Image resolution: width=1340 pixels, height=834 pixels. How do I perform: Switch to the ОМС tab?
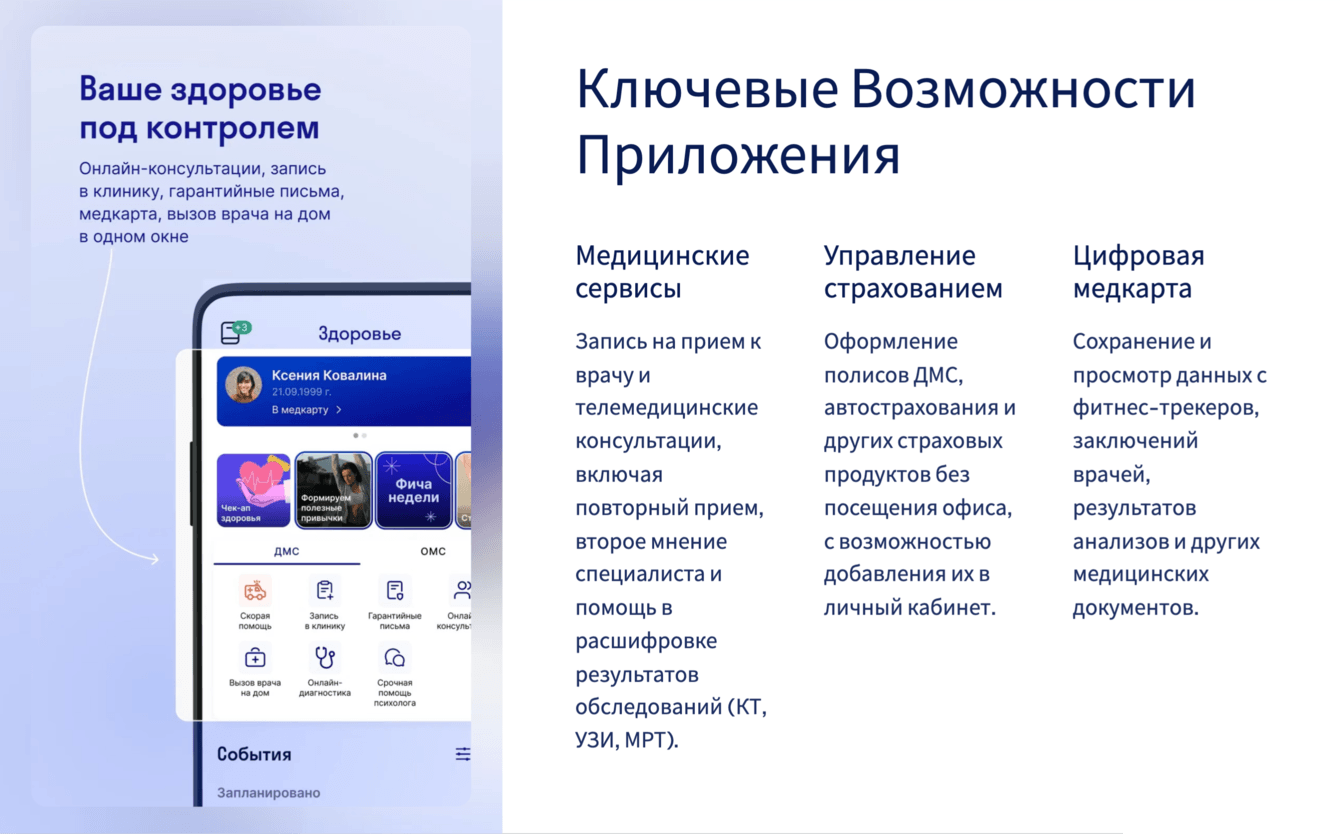click(433, 552)
